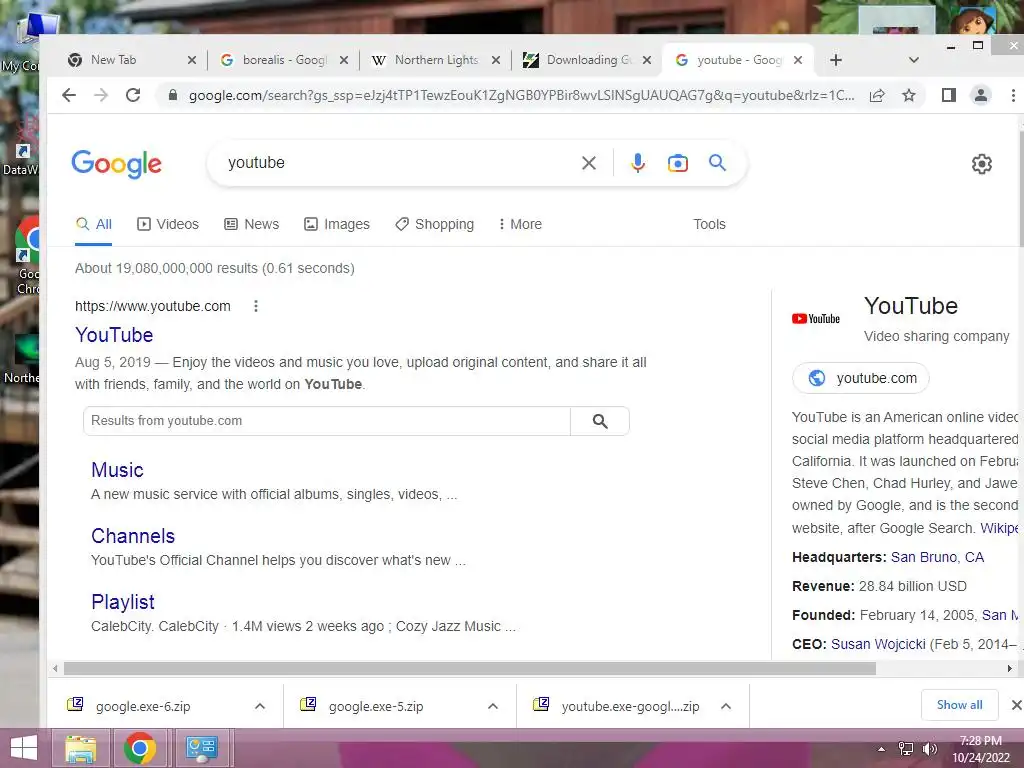Open the google.exe-5.zip download
Image resolution: width=1024 pixels, height=768 pixels.
pos(376,706)
